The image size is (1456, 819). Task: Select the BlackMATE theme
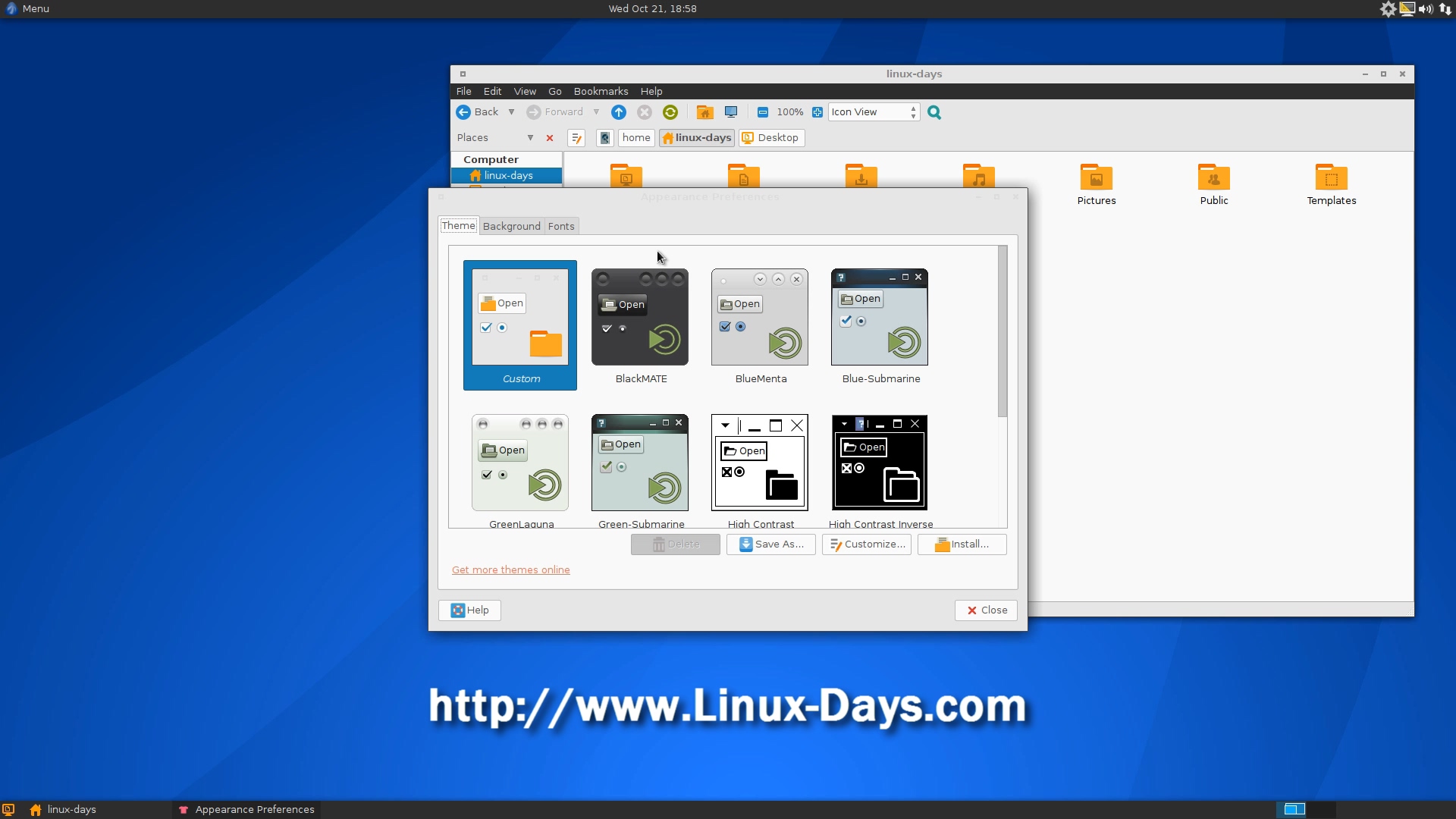[640, 327]
